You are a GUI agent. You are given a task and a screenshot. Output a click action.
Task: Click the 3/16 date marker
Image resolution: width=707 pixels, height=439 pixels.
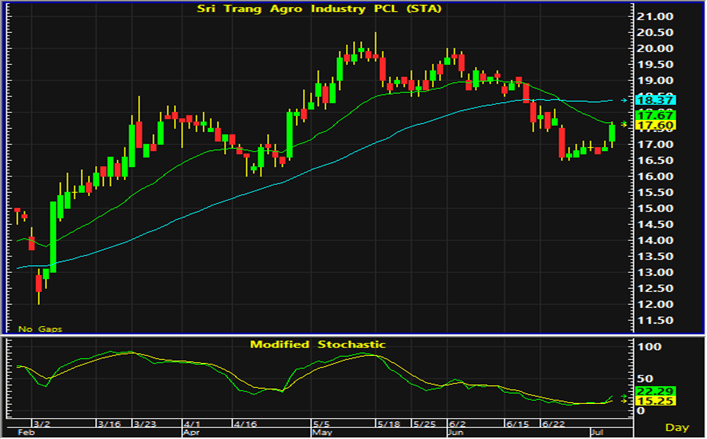110,424
